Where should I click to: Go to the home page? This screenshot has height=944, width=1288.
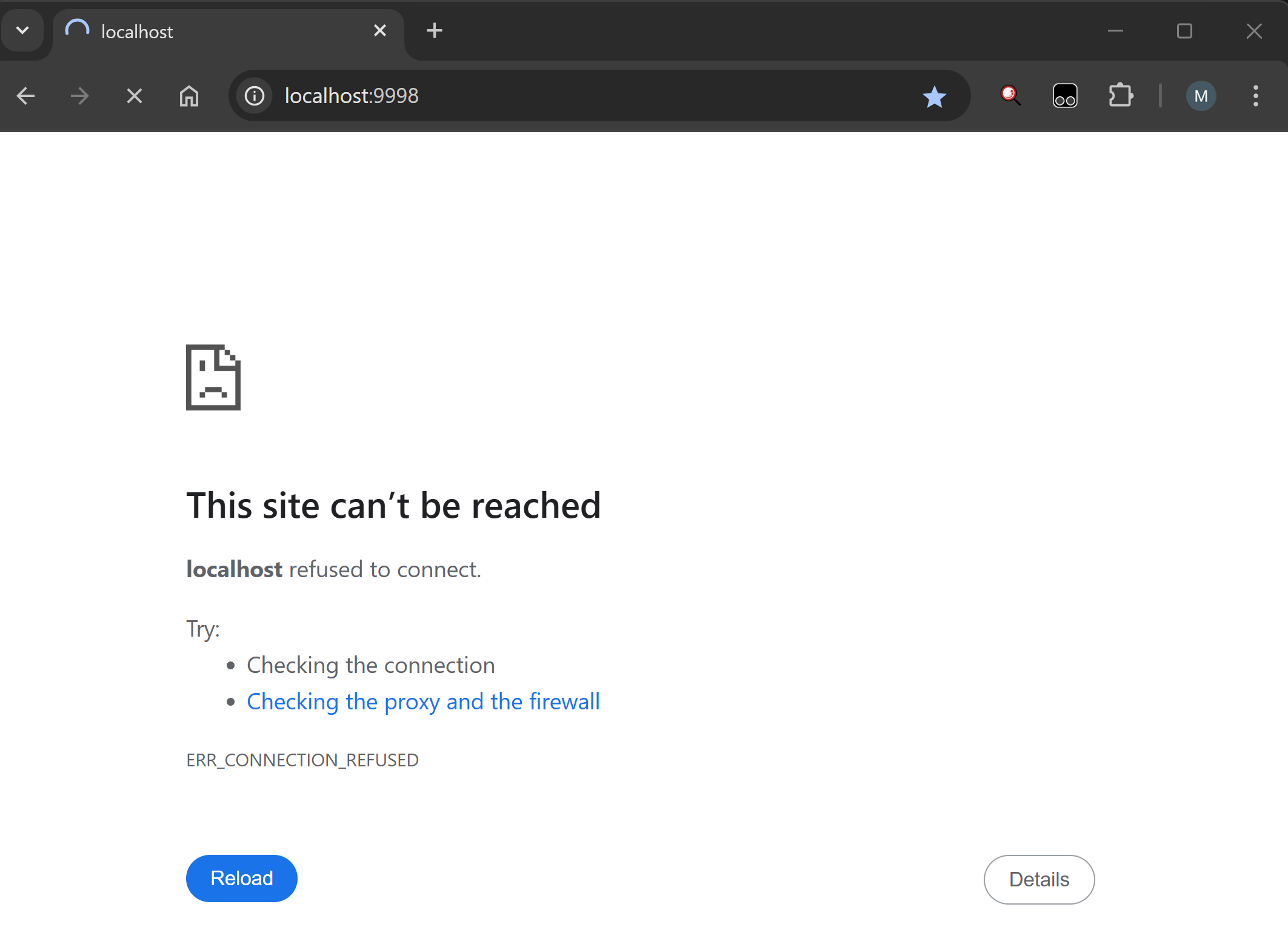pos(189,96)
